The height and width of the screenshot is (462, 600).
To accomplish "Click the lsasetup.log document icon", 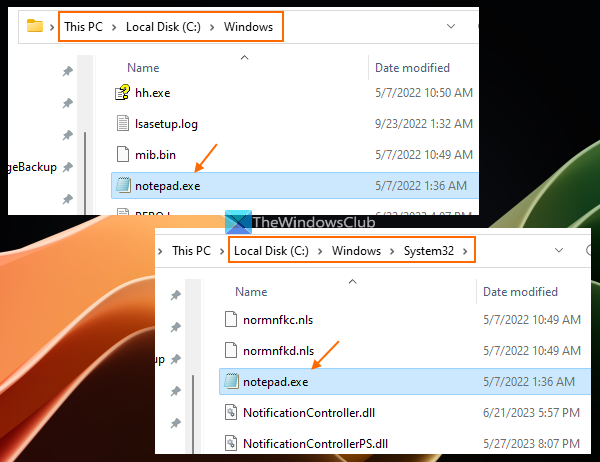I will point(122,124).
